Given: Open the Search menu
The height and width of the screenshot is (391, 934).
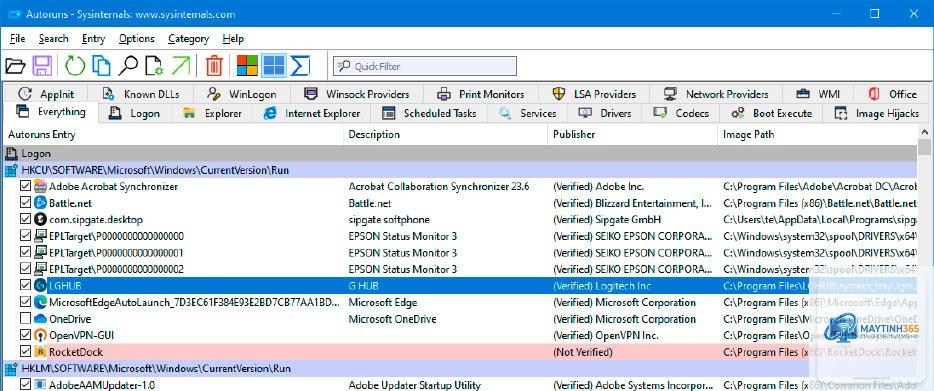Looking at the screenshot, I should click(x=54, y=39).
